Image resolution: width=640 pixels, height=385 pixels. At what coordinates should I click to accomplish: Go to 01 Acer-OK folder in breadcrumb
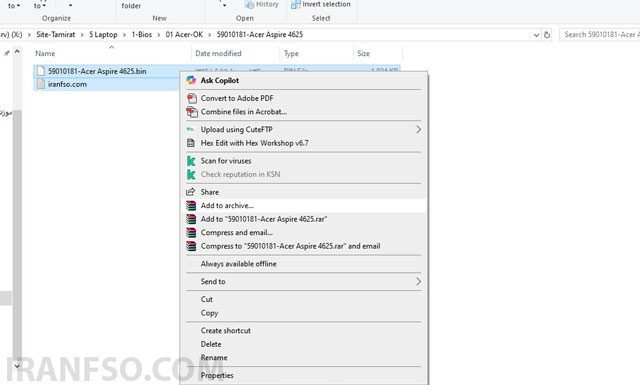(184, 35)
